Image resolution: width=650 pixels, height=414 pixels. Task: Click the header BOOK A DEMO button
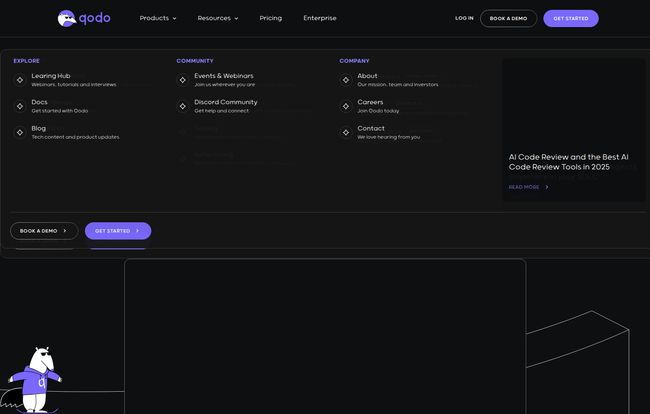pyautogui.click(x=508, y=19)
